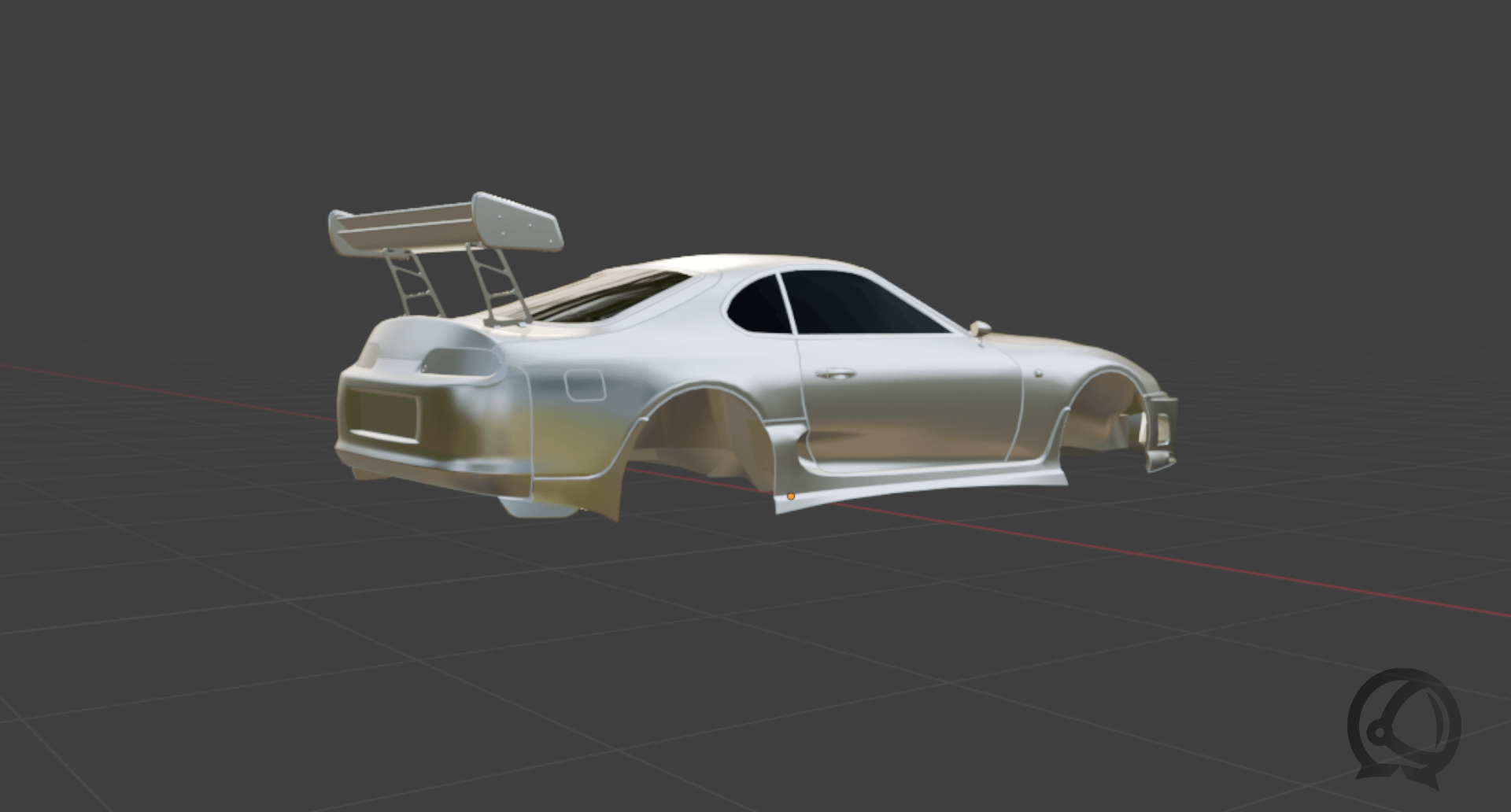Image resolution: width=1511 pixels, height=812 pixels.
Task: Select the fuel filler door outline
Action: pyautogui.click(x=584, y=385)
